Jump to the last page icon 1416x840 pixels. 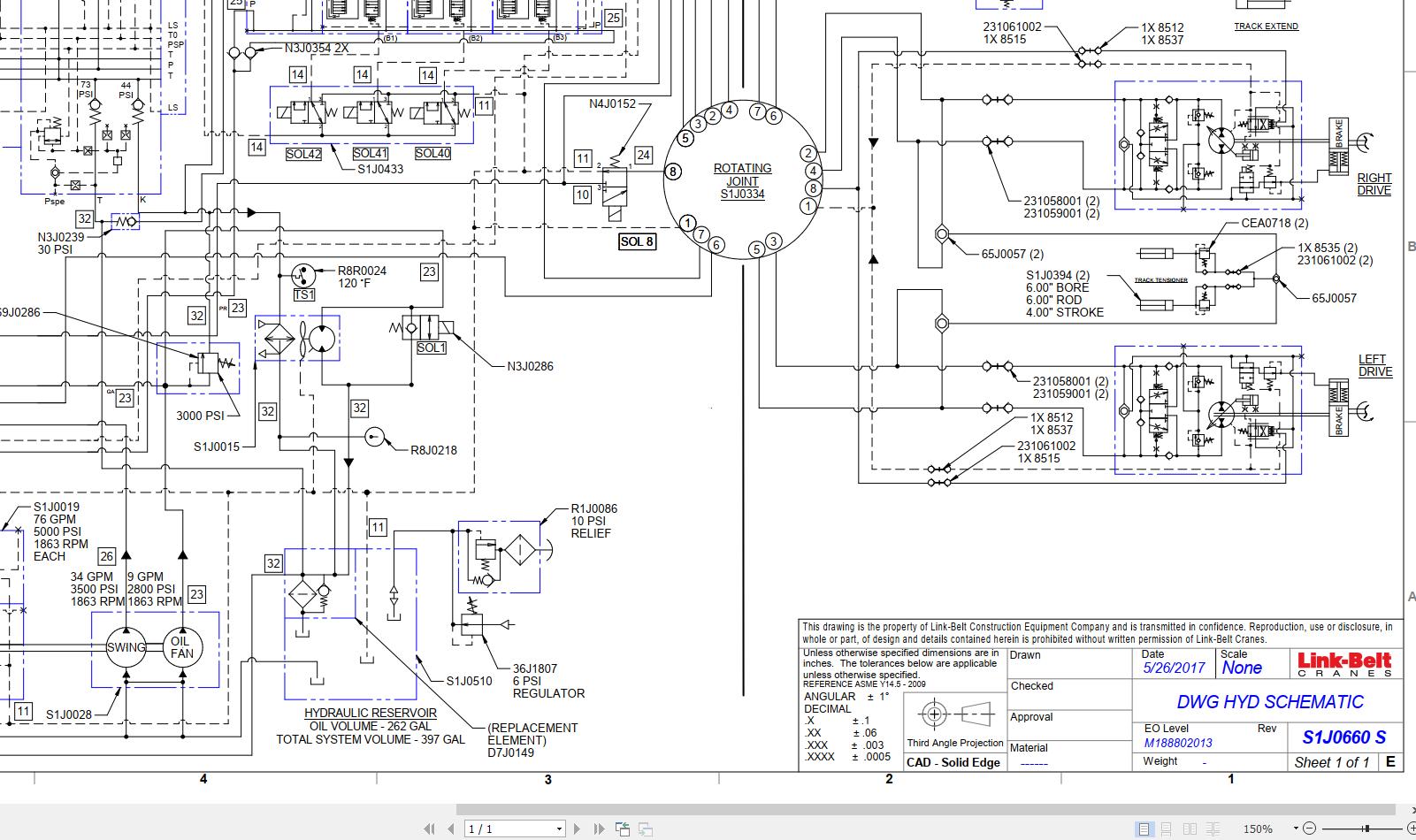coord(600,829)
